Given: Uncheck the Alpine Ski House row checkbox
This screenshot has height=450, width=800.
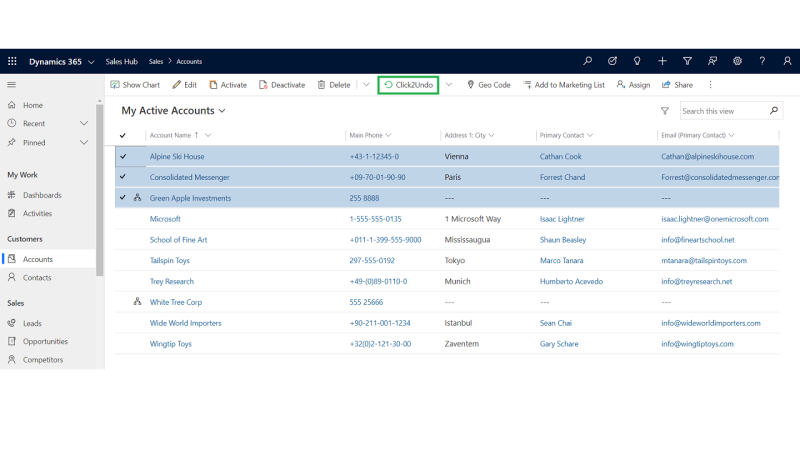Looking at the screenshot, I should point(123,156).
